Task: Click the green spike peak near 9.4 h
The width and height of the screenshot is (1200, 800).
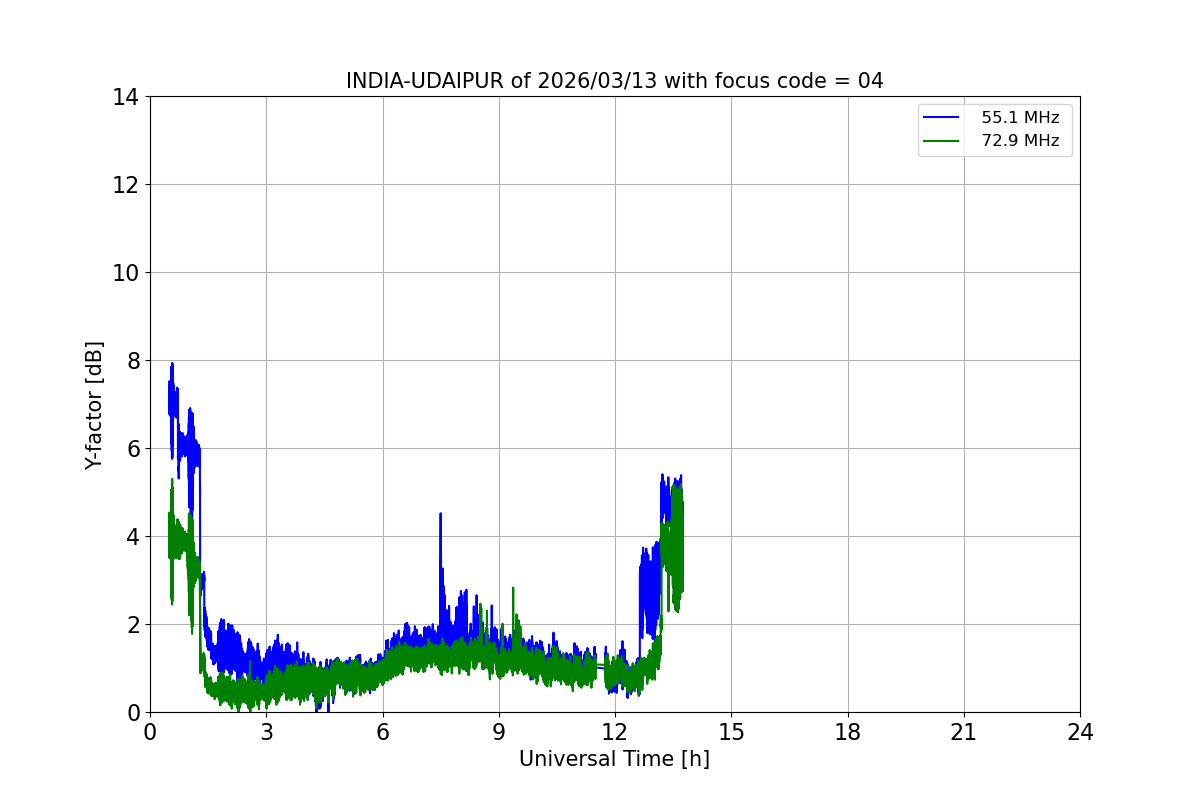Action: tap(513, 589)
